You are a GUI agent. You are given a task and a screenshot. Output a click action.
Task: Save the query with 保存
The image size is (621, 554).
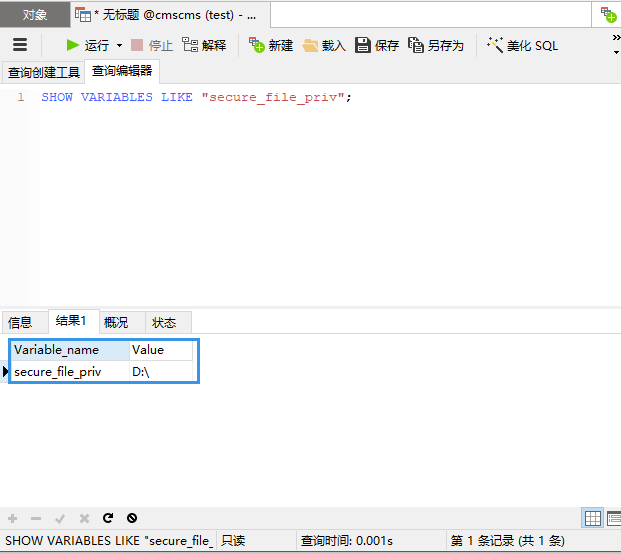pyautogui.click(x=377, y=45)
